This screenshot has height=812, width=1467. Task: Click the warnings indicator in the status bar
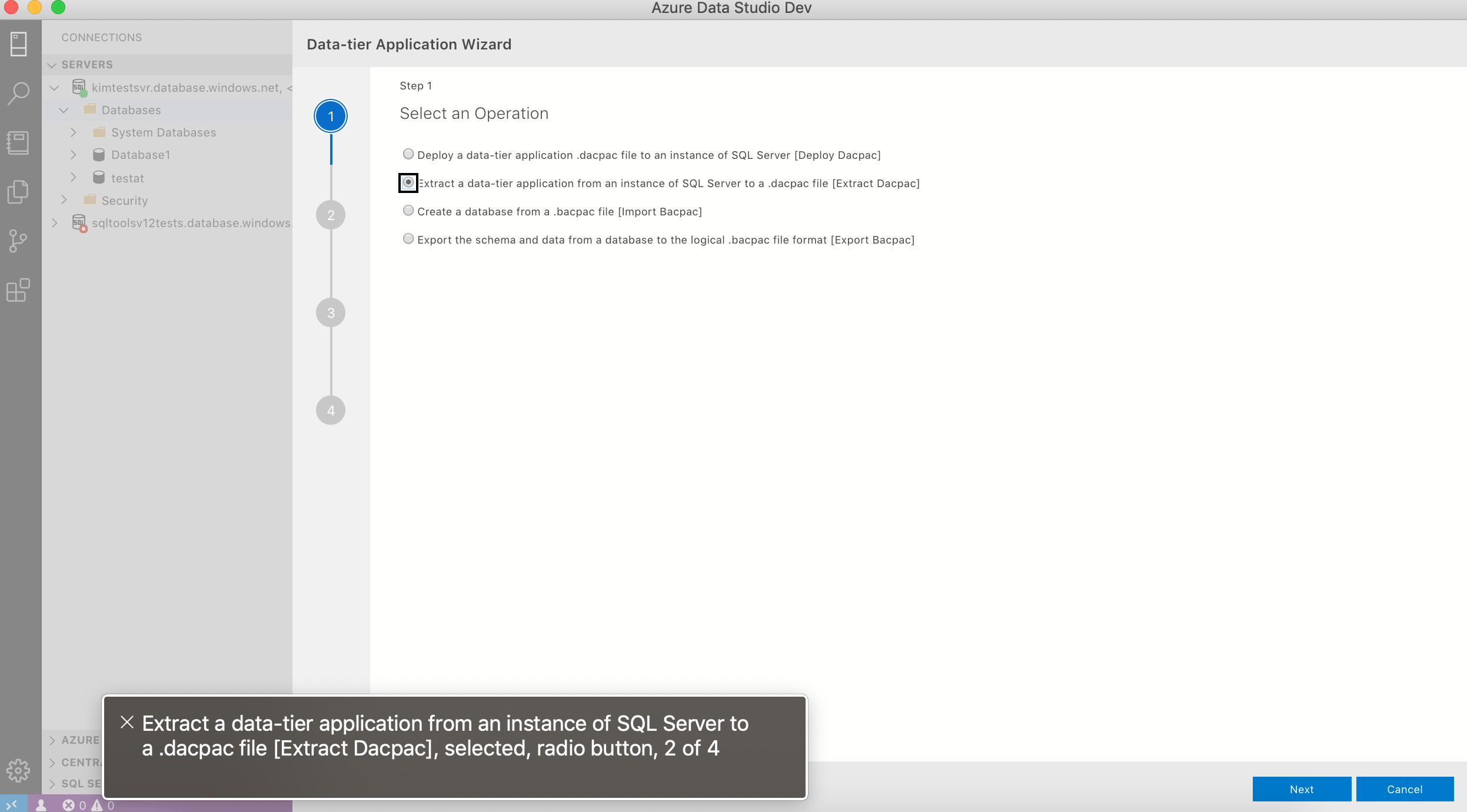coord(101,804)
